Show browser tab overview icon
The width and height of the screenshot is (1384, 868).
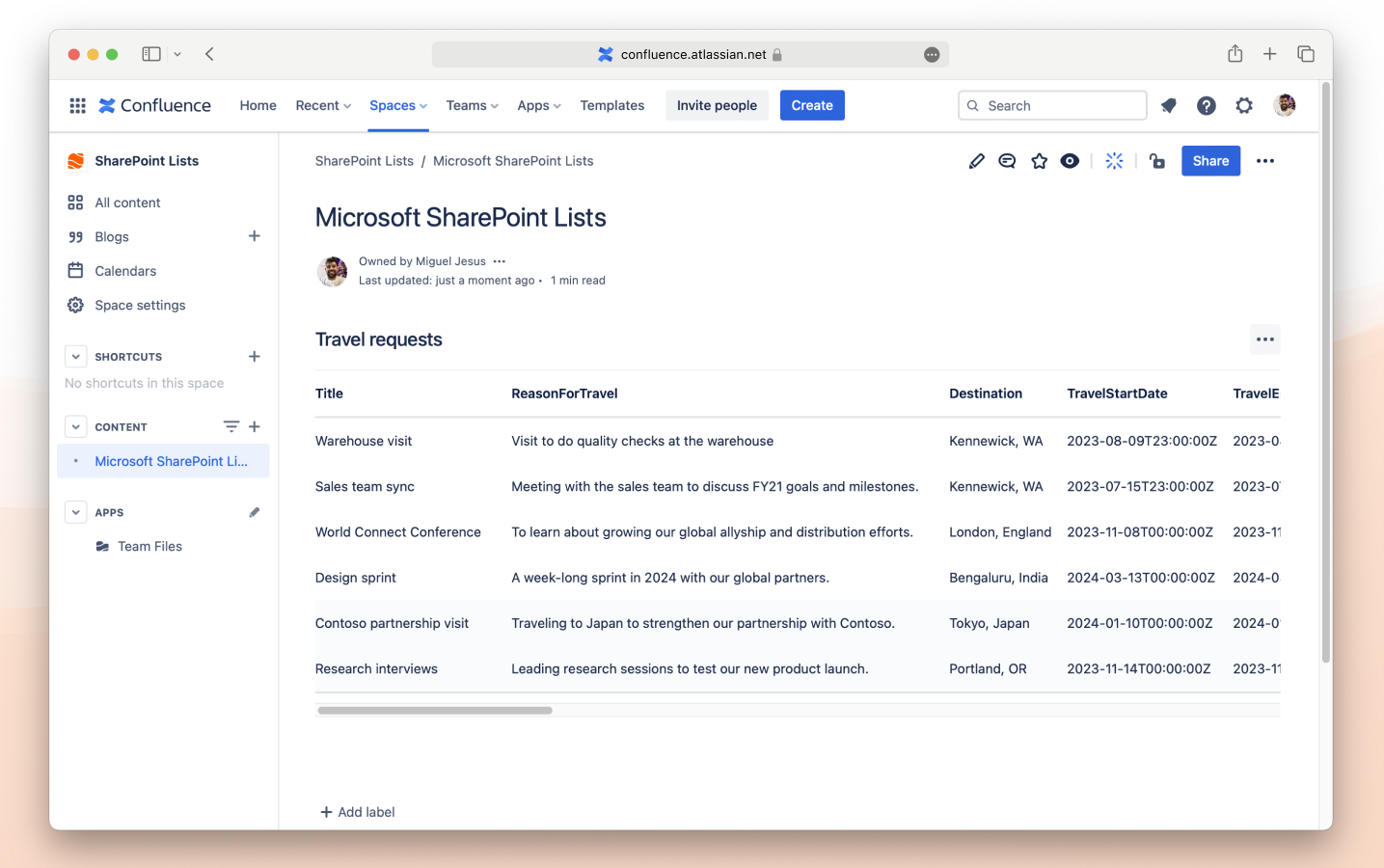pyautogui.click(x=1306, y=54)
